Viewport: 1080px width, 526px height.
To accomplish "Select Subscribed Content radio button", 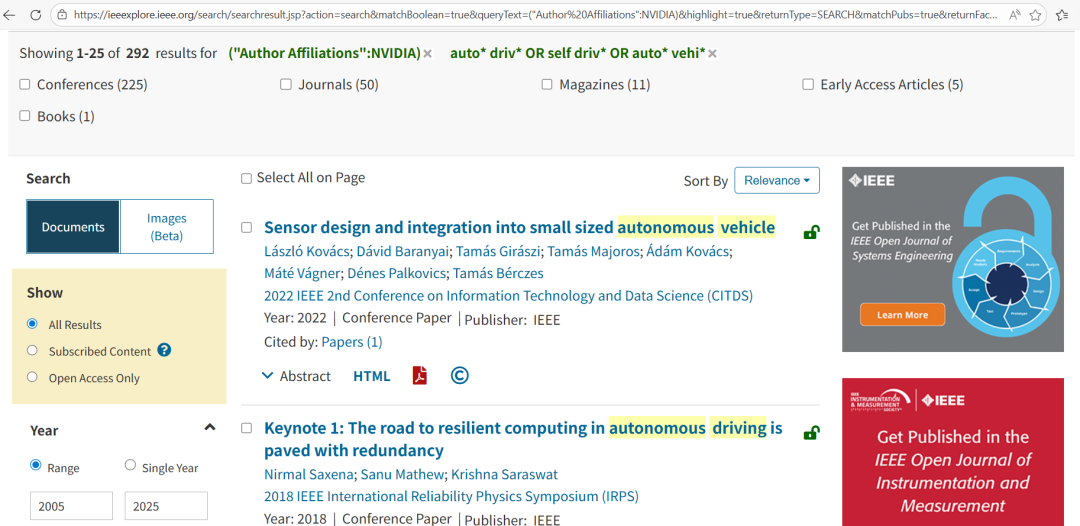I will (32, 350).
